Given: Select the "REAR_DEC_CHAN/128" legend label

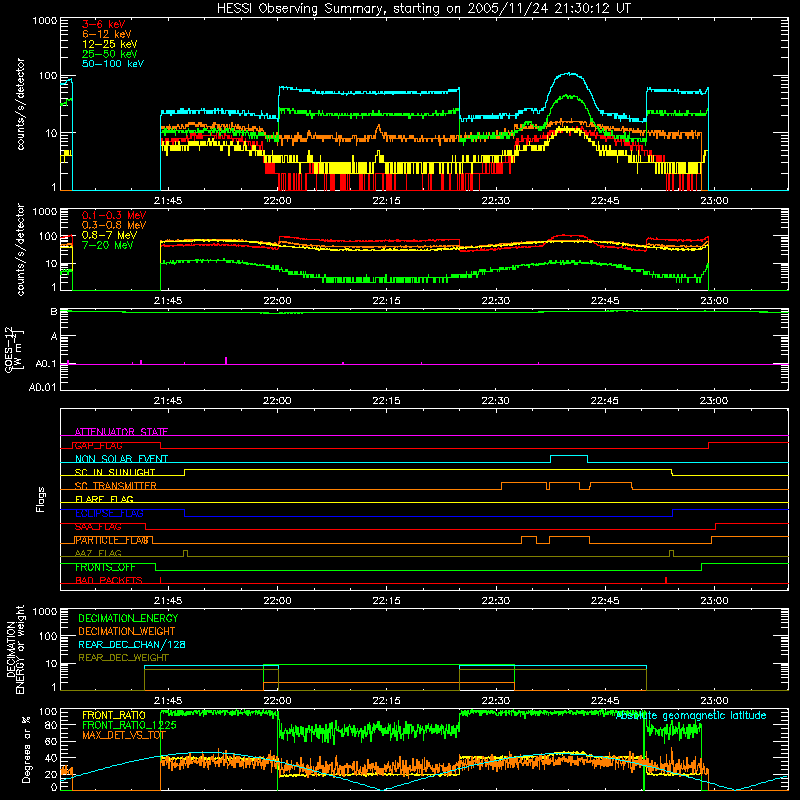Looking at the screenshot, I should point(132,644).
